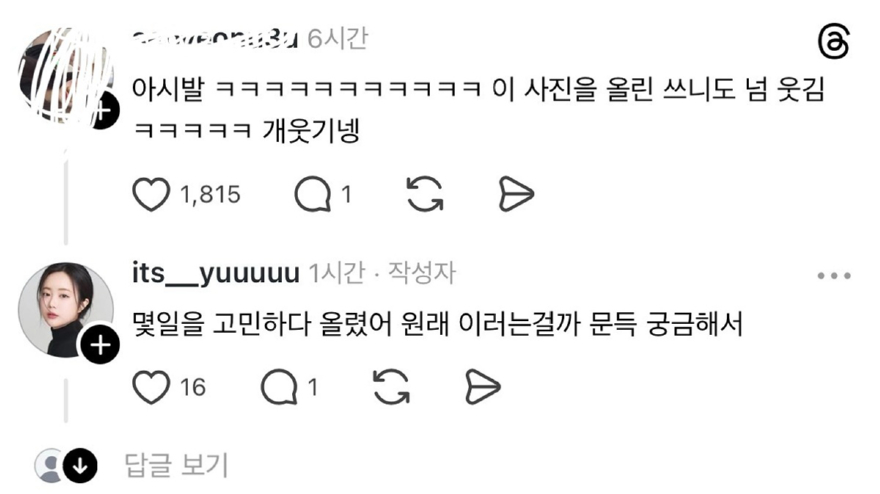
Task: Open the its__yuuuuu username profile
Action: 216,273
